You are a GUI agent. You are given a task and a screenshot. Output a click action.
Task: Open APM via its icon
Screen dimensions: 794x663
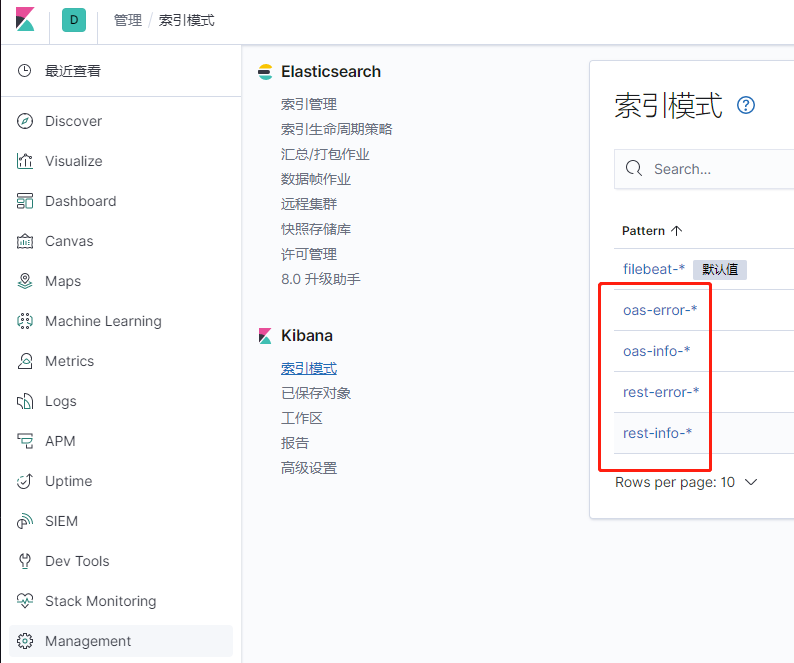[x=25, y=441]
